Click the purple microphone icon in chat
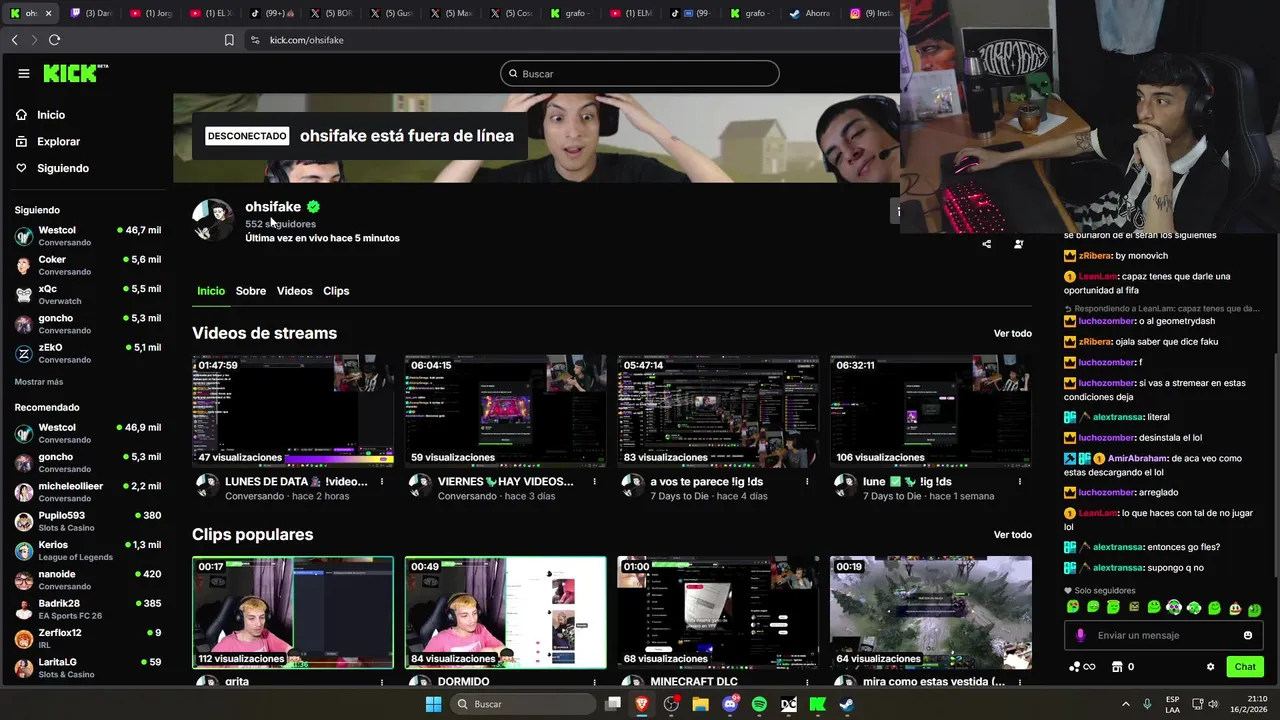Viewport: 1280px width, 720px height. point(1080,635)
